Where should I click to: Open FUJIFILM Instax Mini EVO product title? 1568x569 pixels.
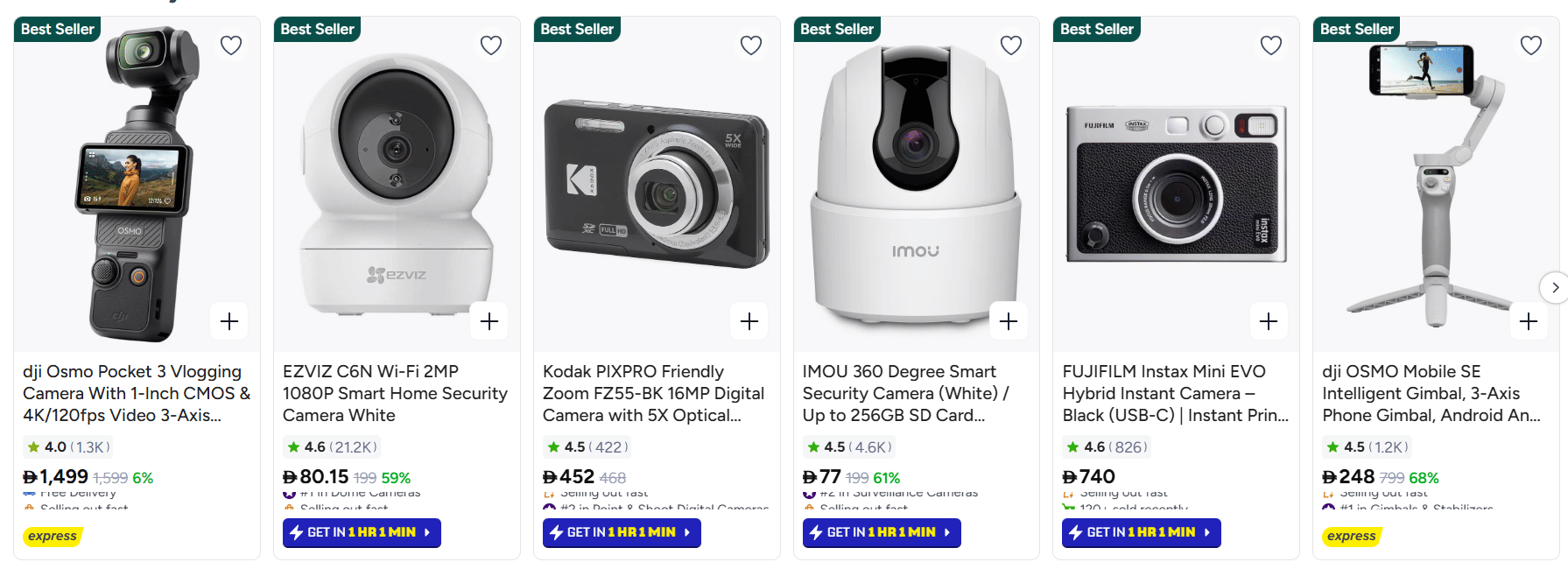[x=1175, y=393]
